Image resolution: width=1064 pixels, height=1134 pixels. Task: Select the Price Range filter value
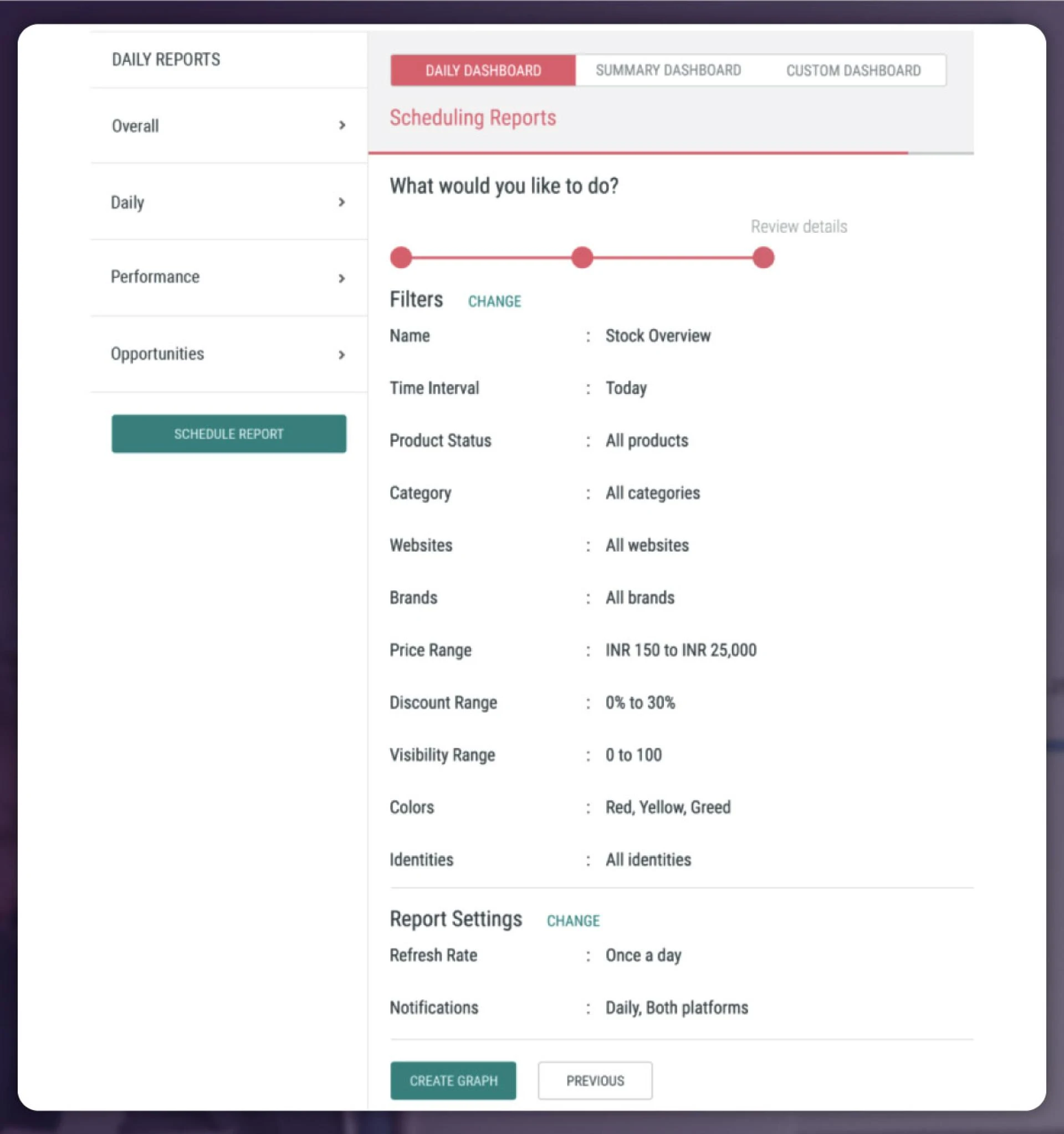pos(681,650)
